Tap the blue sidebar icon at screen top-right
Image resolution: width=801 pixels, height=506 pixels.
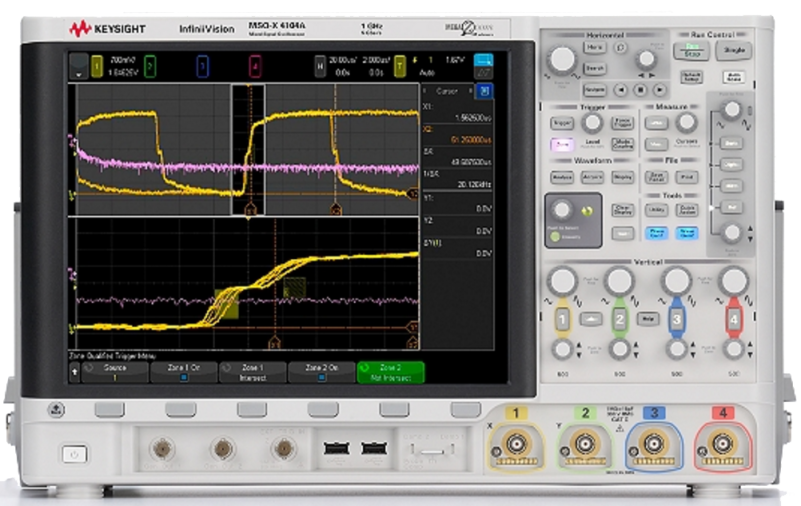[x=483, y=66]
